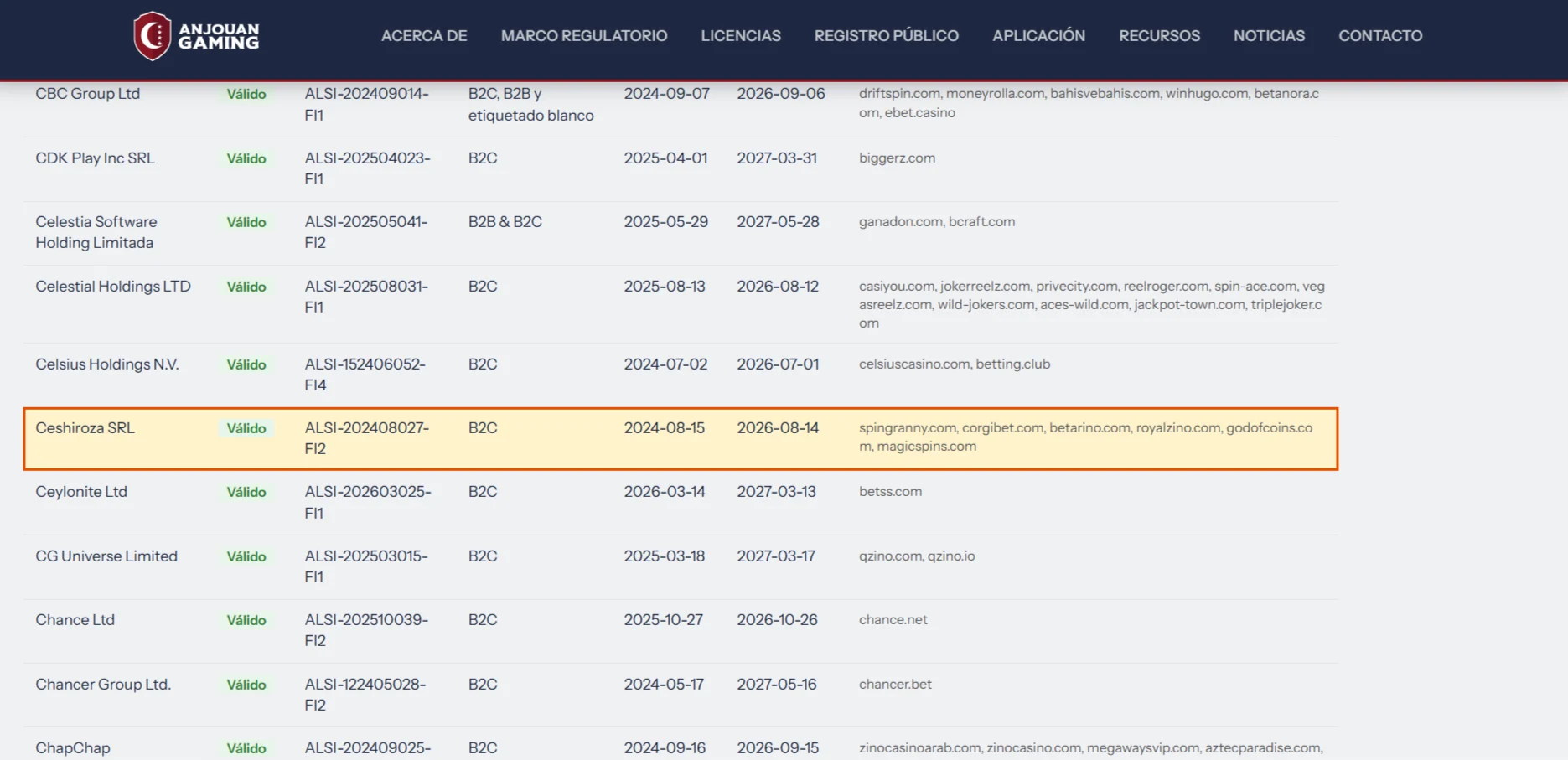
Task: Select license number ALSI-122405028-FI2
Action: 365,695
